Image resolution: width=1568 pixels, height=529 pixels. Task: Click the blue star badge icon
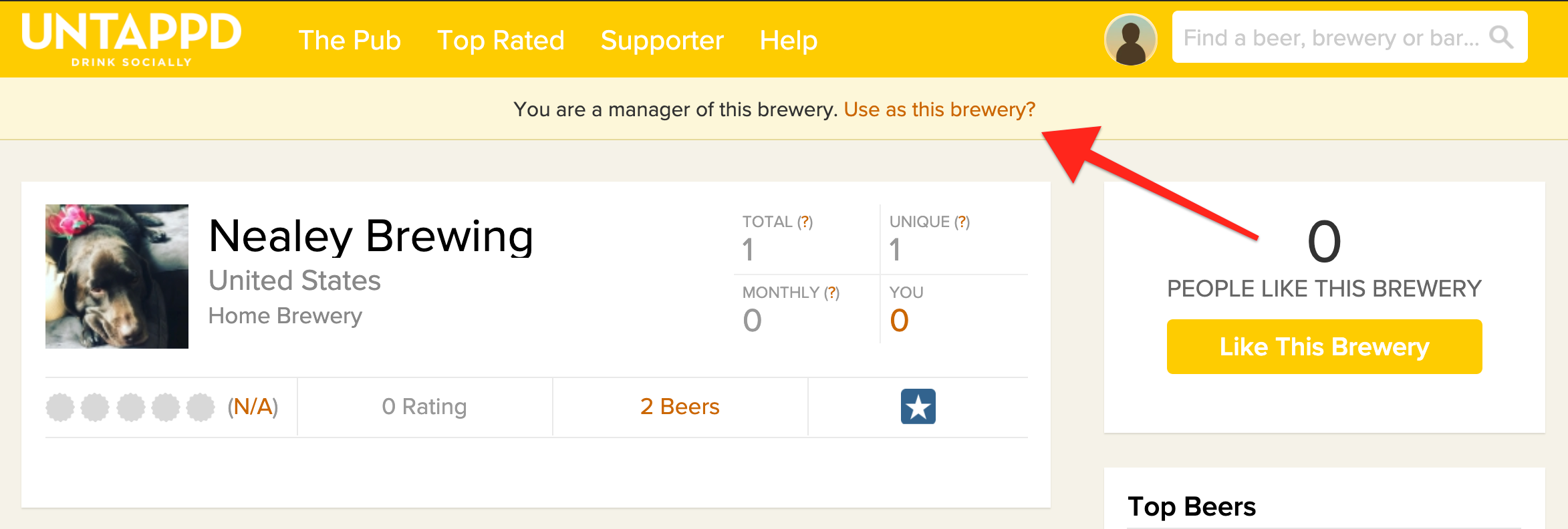(x=918, y=407)
